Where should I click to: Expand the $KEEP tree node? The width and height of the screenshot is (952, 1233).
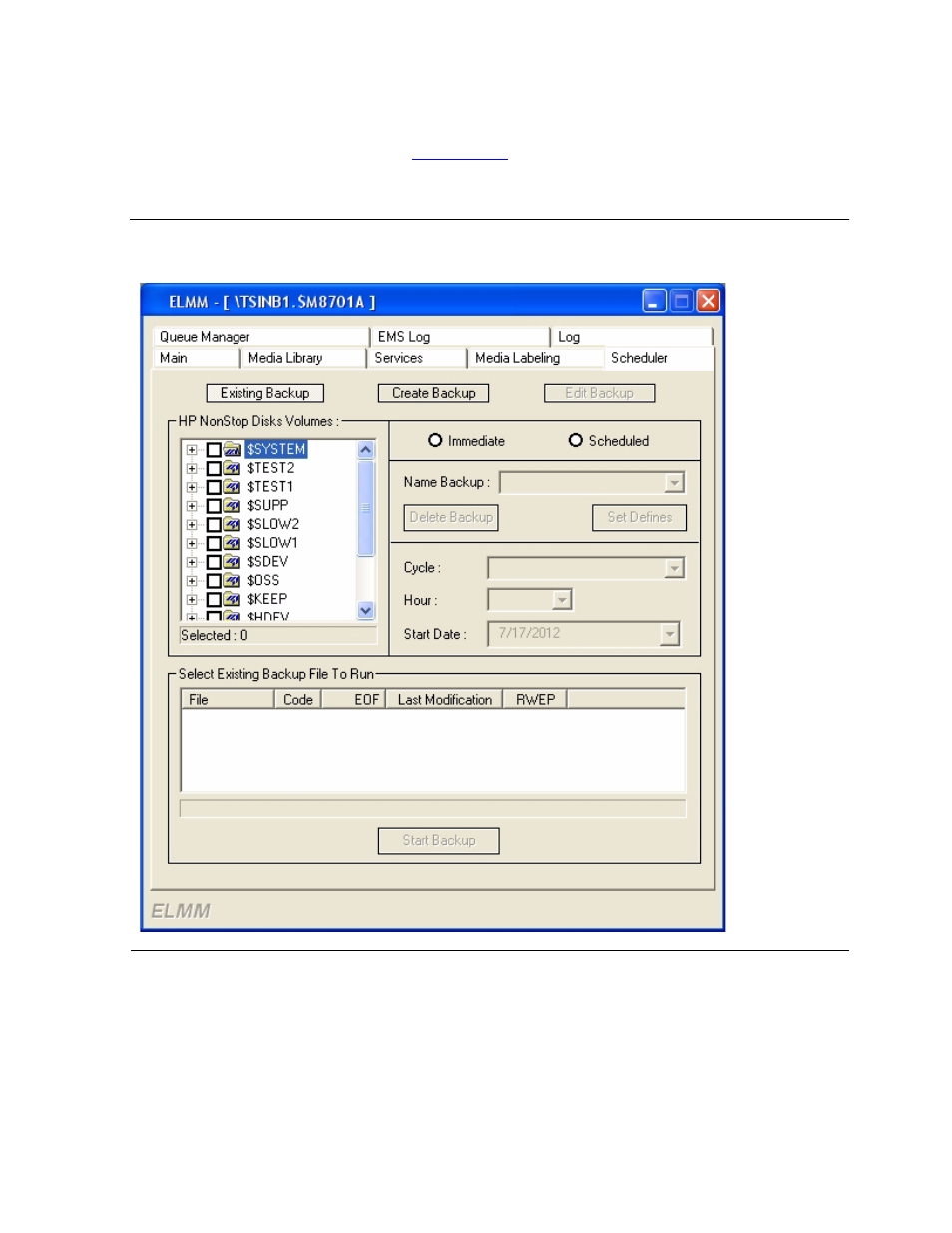point(192,599)
